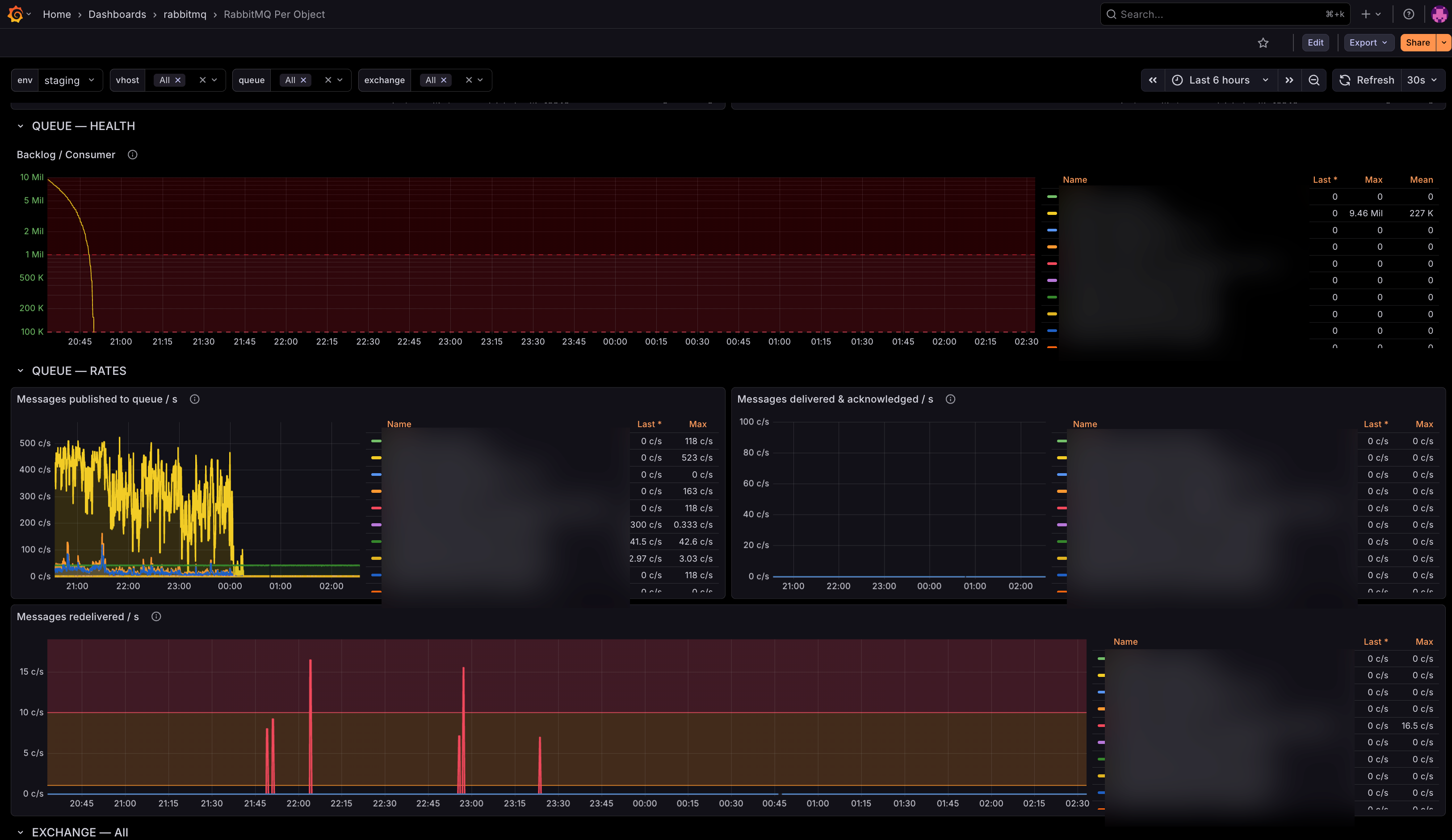Sort Backlog legend by Mean column
The image size is (1452, 840).
pos(1422,180)
